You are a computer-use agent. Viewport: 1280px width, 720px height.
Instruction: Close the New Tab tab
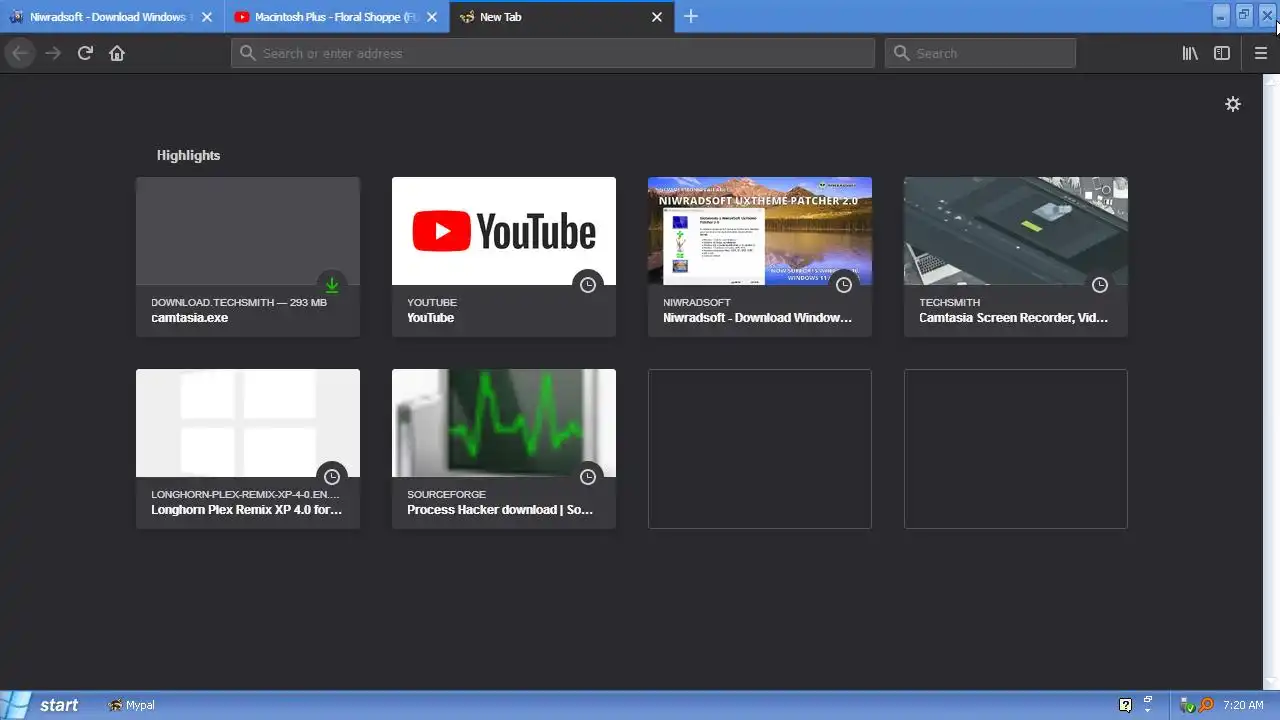pos(657,17)
